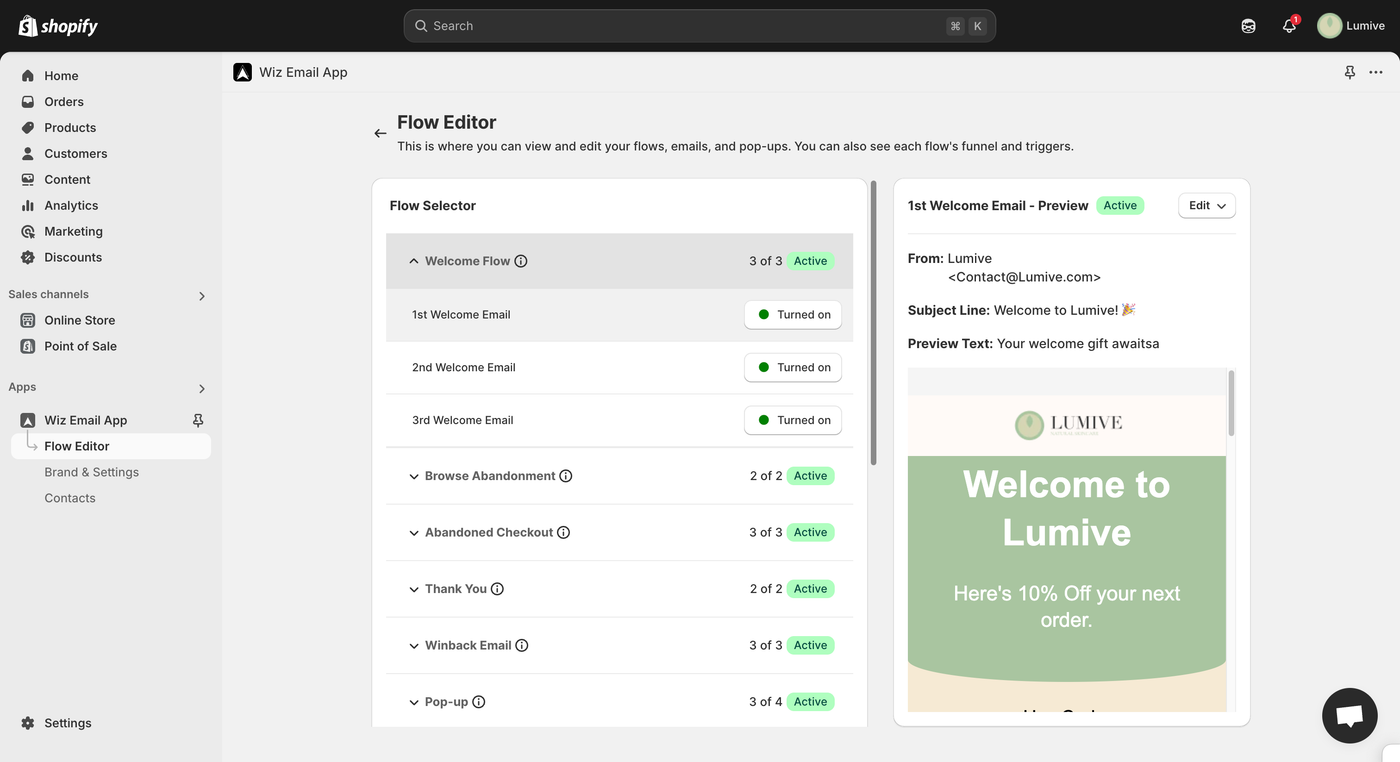This screenshot has height=762, width=1400.
Task: Click the Discounts badge icon
Action: click(27, 258)
